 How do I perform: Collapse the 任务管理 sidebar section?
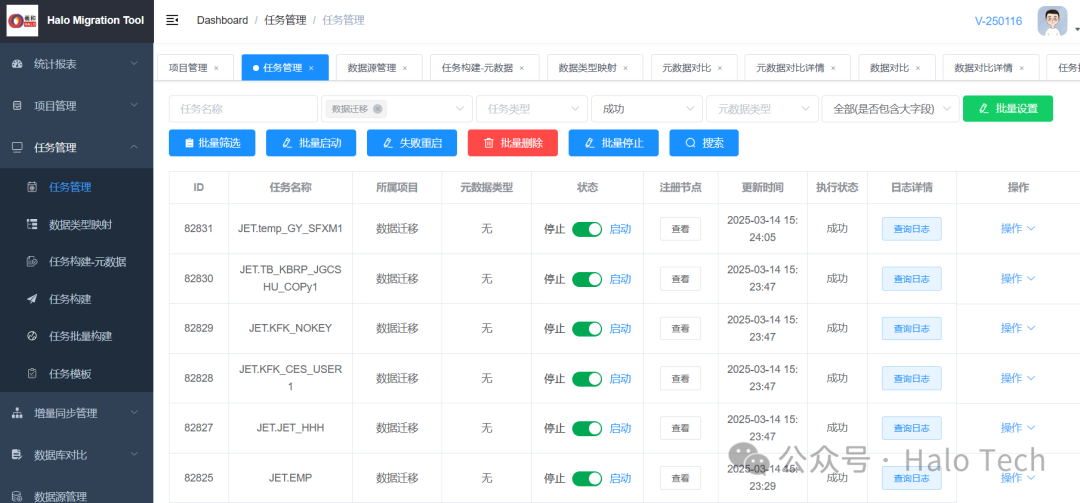[76, 147]
